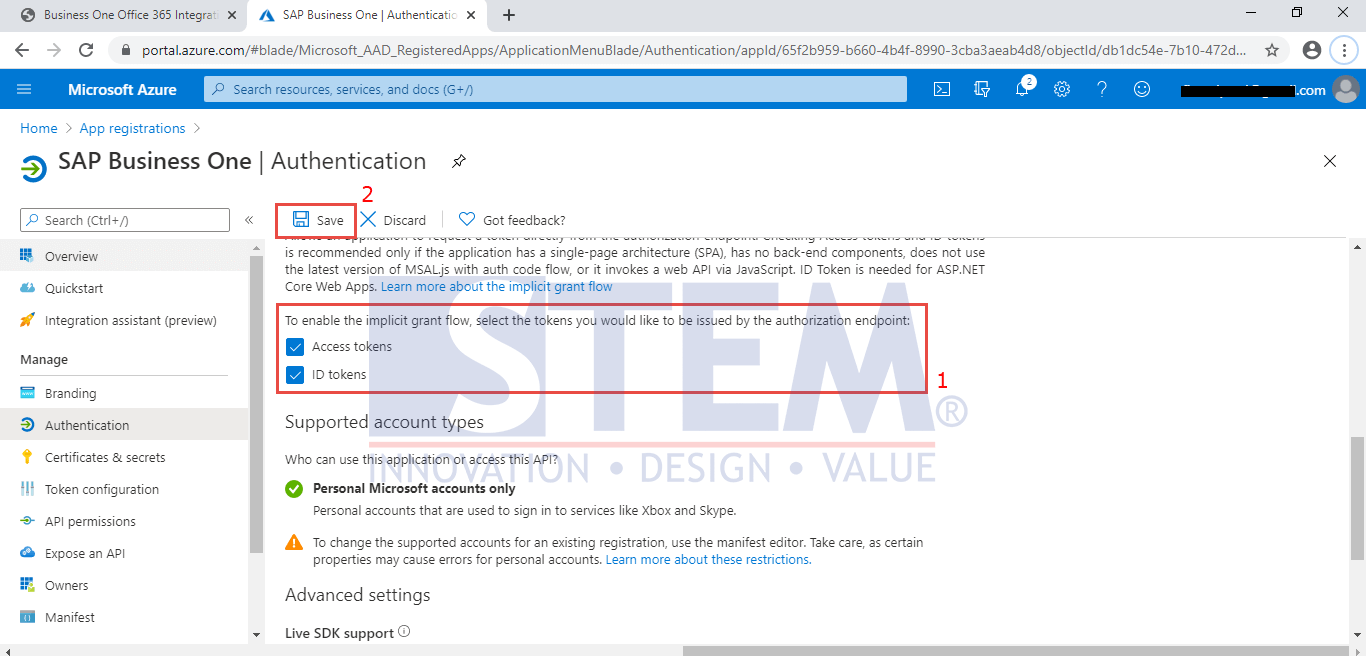Open the notifications bell
This screenshot has width=1366, height=656.
[1022, 89]
